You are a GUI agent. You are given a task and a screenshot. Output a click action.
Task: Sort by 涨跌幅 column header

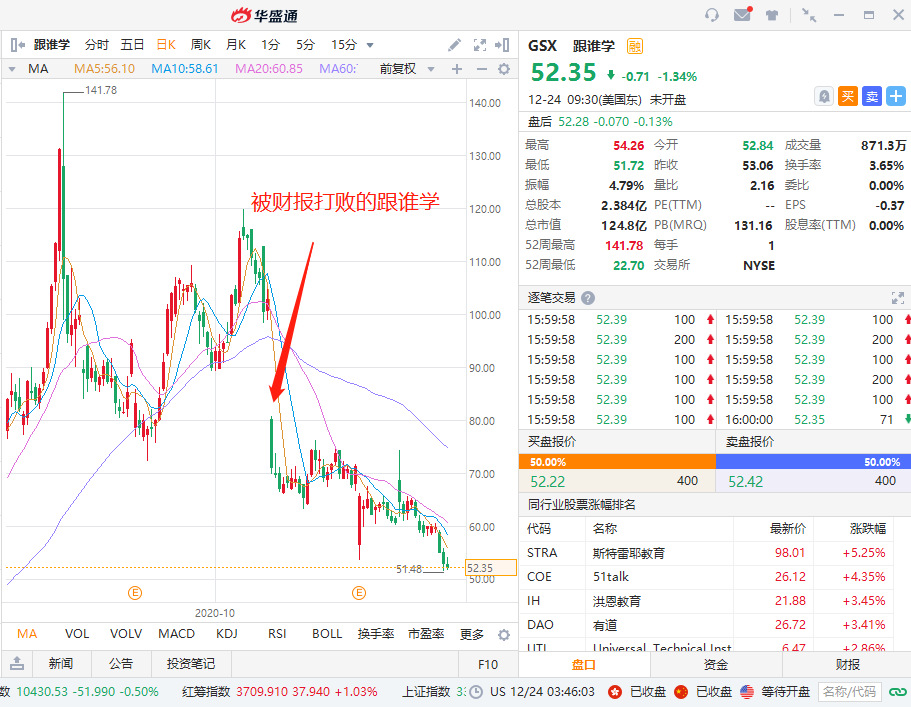(x=868, y=529)
